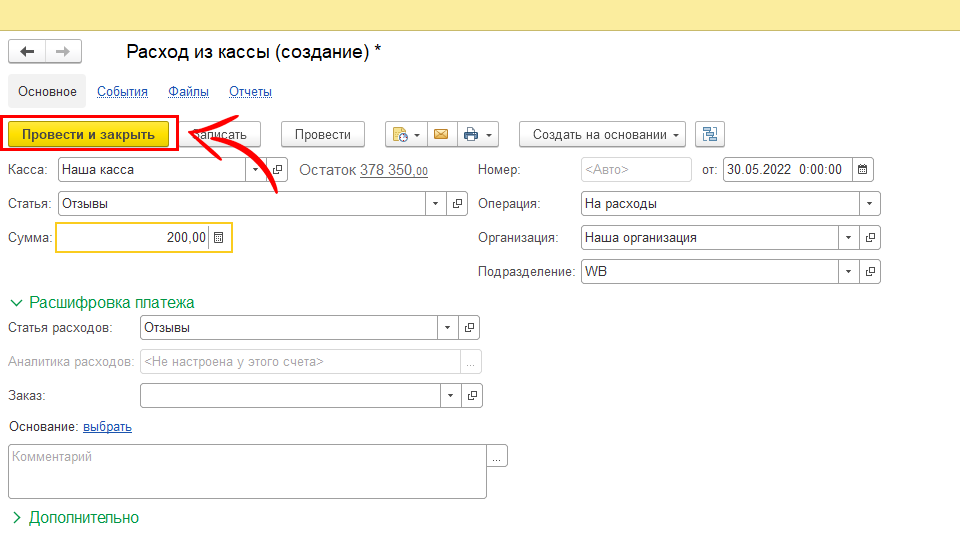Click open icon beside Статья расходов field
The width and height of the screenshot is (960, 540).
point(471,327)
